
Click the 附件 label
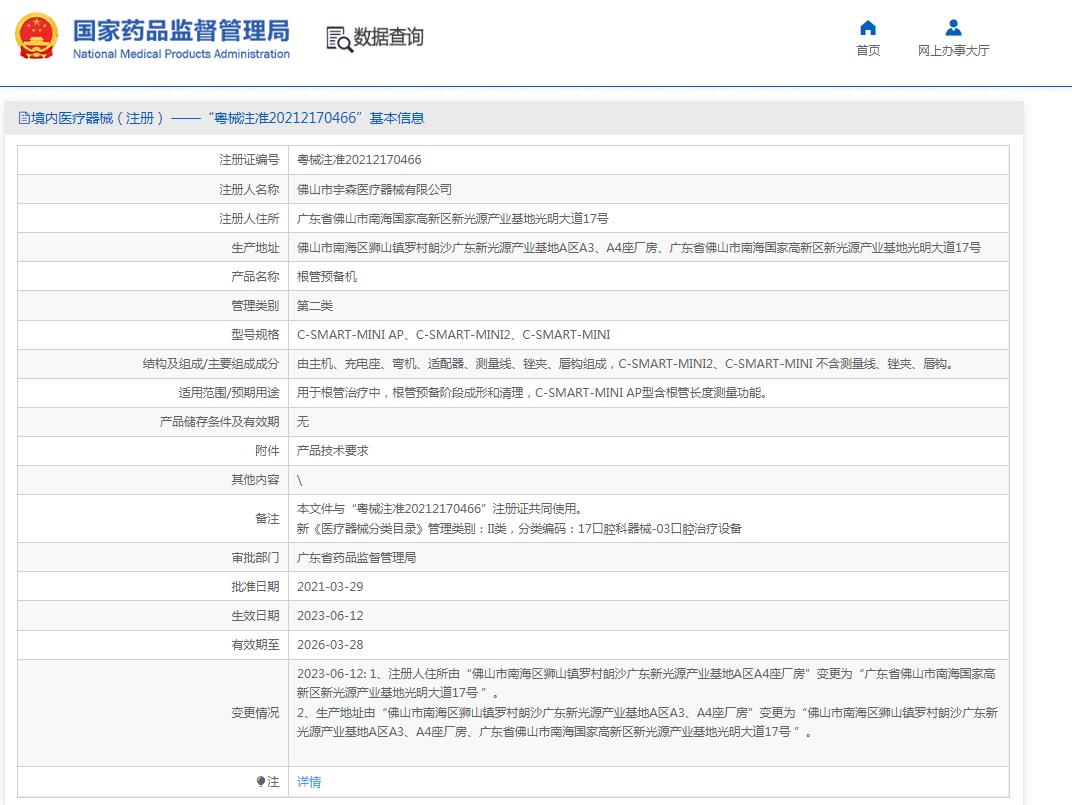(267, 451)
